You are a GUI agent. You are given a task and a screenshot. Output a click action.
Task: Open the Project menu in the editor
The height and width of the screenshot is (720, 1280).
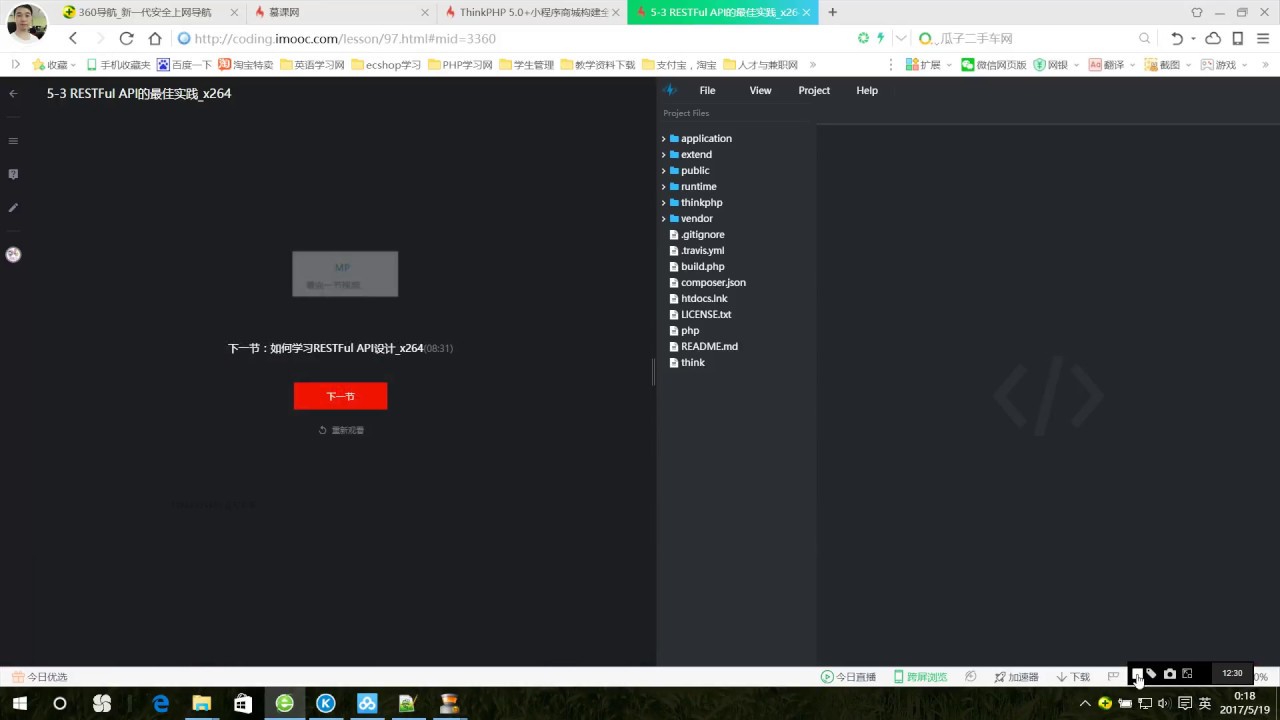coord(814,90)
